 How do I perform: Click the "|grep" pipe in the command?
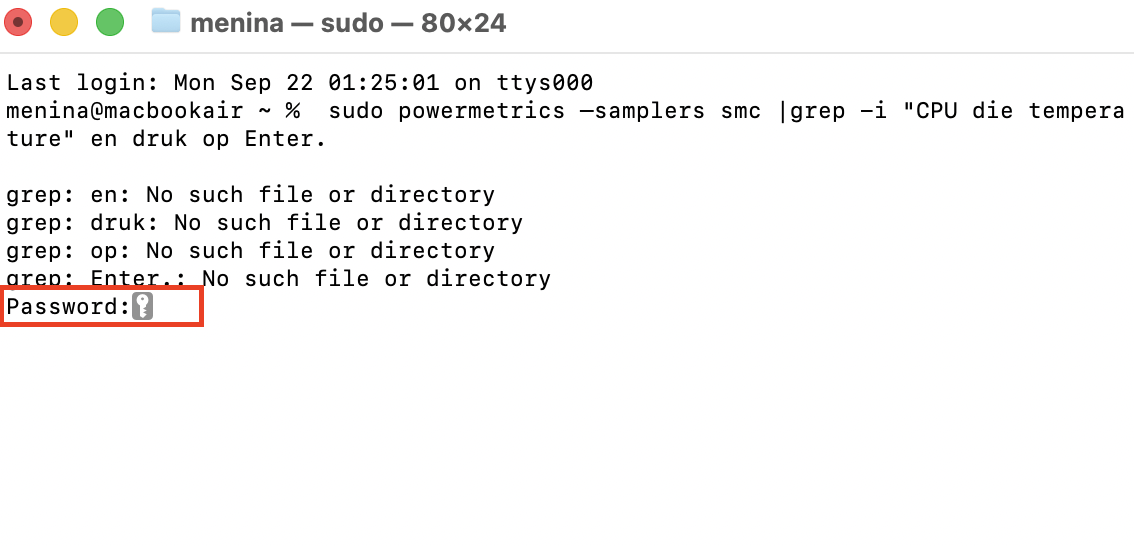810,111
